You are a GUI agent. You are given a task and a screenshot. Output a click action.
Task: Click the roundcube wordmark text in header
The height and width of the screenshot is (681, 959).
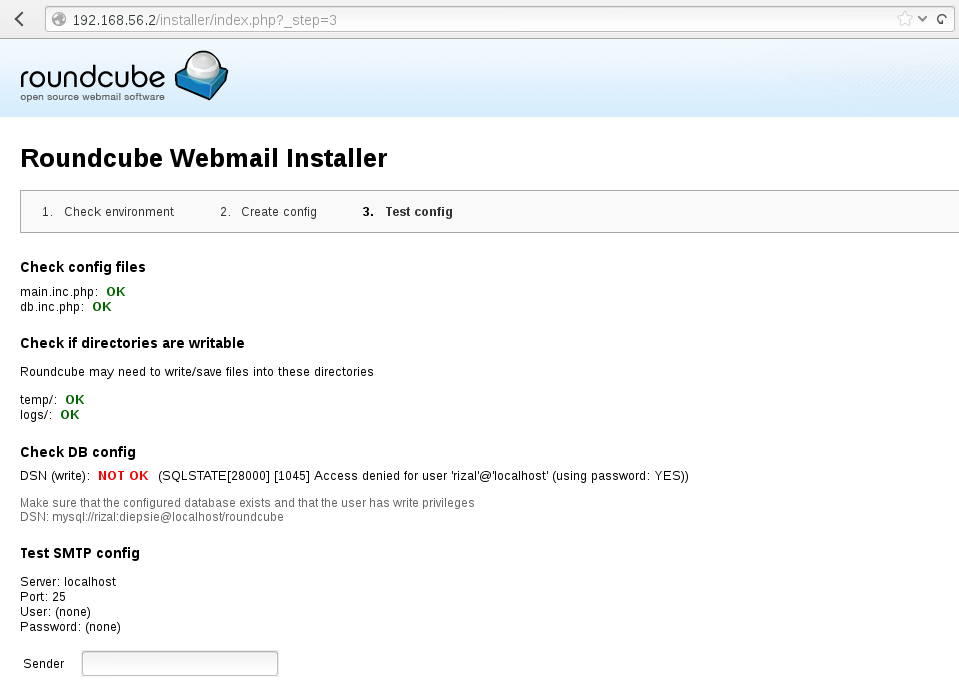pyautogui.click(x=92, y=78)
